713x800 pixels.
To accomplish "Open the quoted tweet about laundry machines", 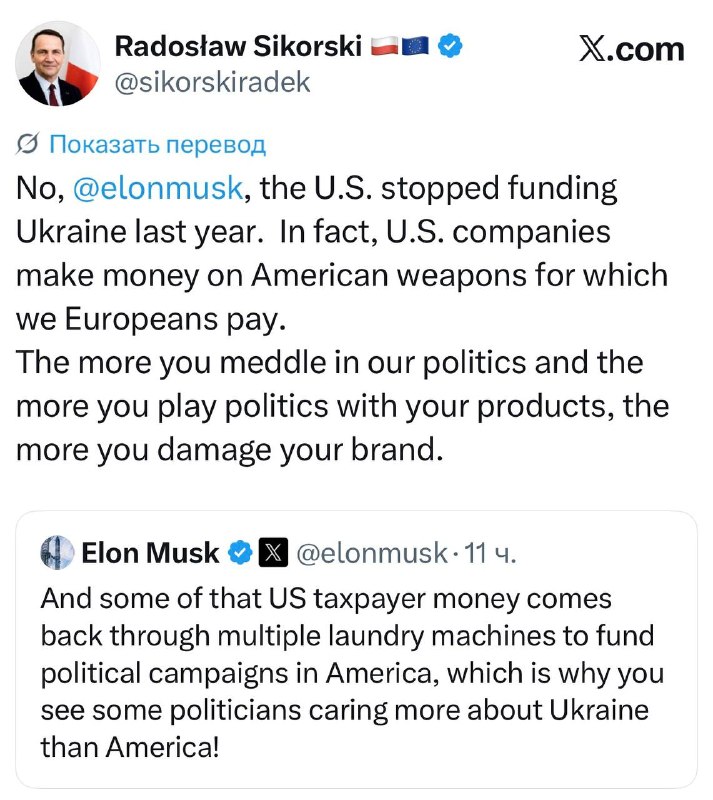I will (356, 649).
